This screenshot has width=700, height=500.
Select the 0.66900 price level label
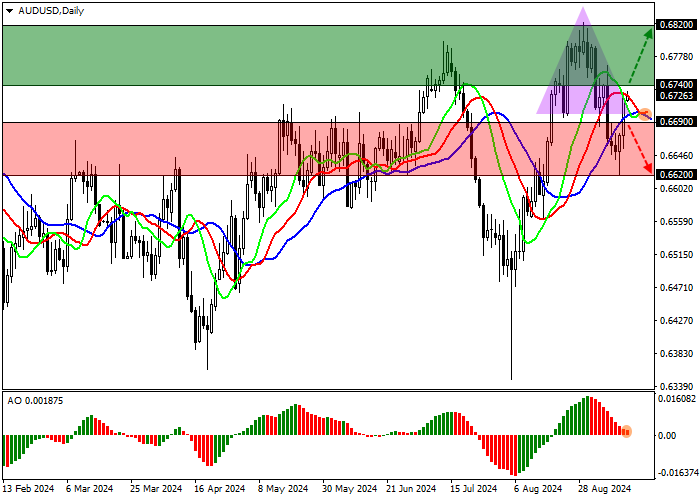(676, 121)
